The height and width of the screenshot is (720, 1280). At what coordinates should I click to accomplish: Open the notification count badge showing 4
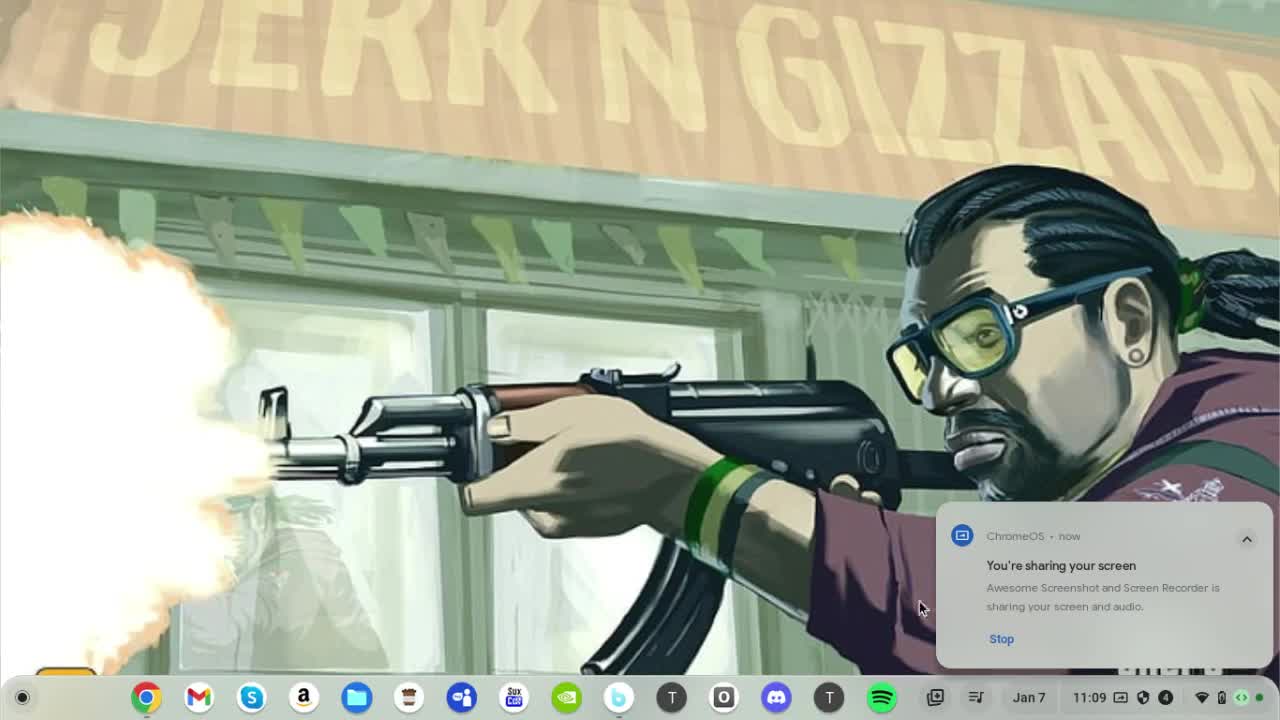click(x=1165, y=697)
